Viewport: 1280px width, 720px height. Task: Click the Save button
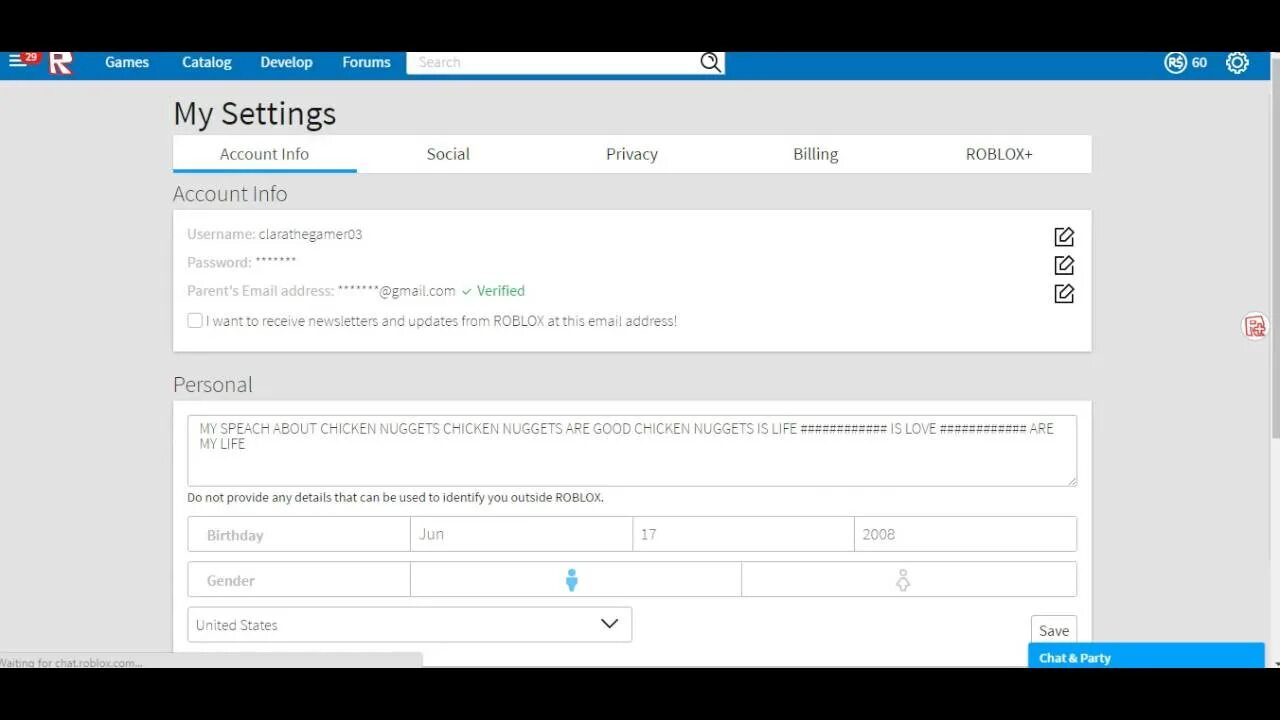tap(1054, 630)
